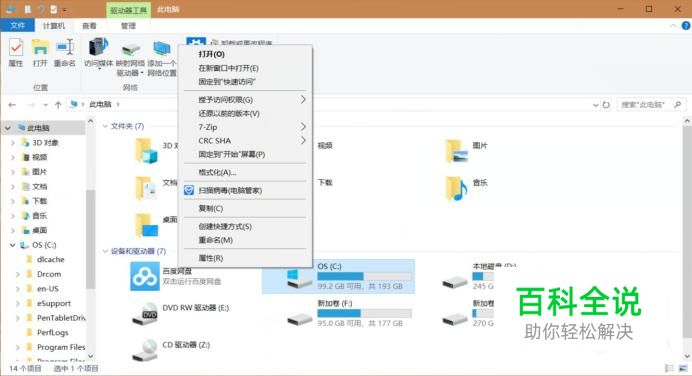Collapse the ribbon with chevron
This screenshot has height=376, width=692.
pos(673,26)
